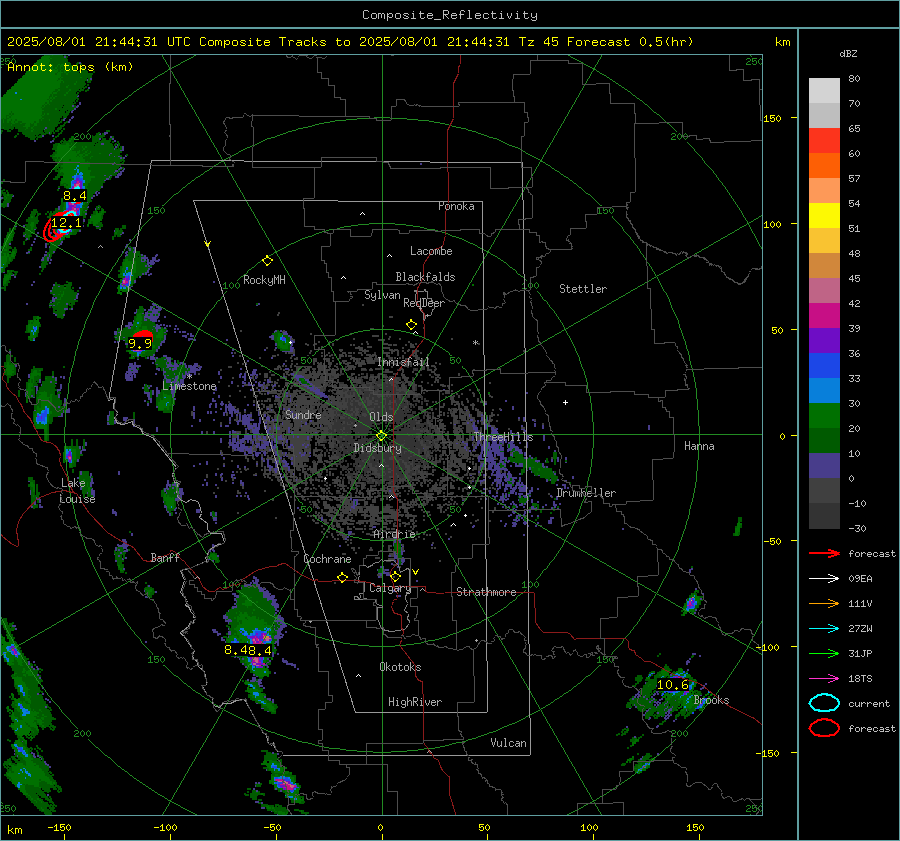Click the Brooks label
The height and width of the screenshot is (841, 900).
click(x=711, y=700)
